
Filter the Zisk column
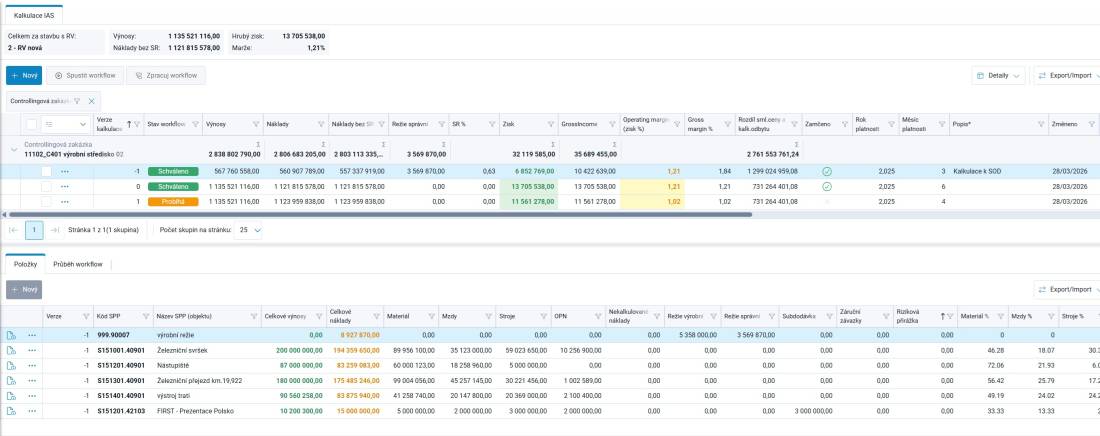551,124
